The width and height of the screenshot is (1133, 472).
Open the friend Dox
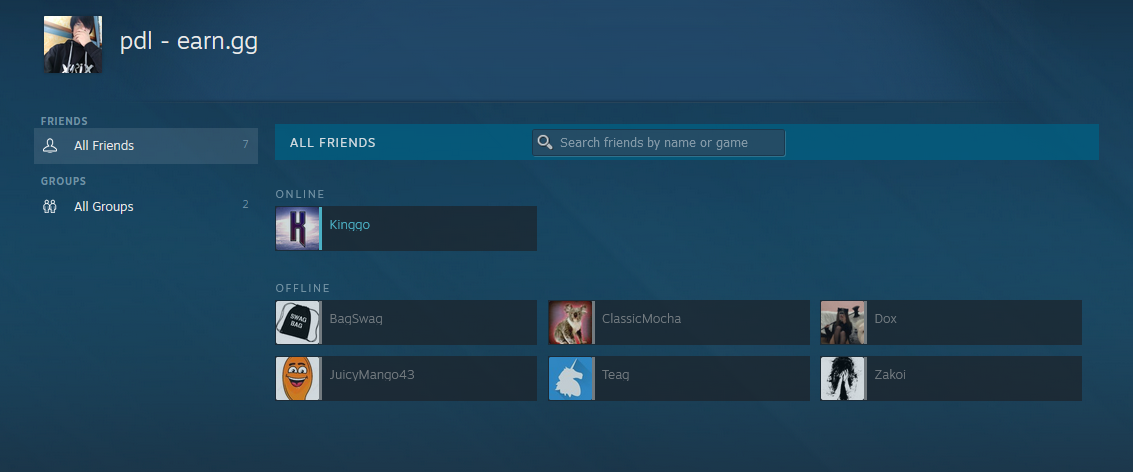951,322
